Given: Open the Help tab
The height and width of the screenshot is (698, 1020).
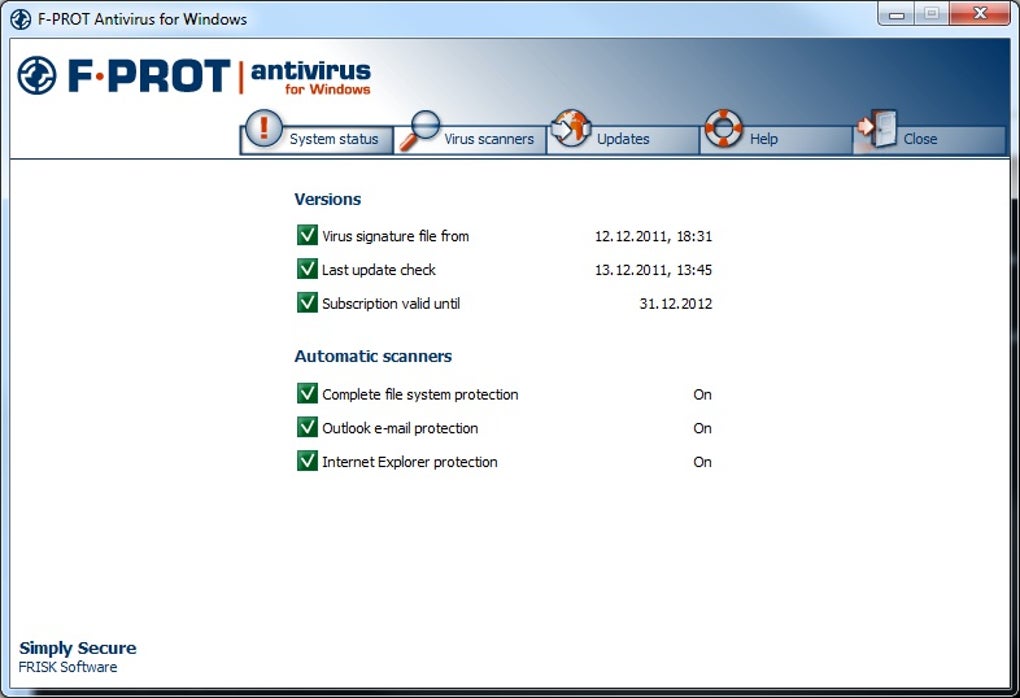Looking at the screenshot, I should (776, 139).
